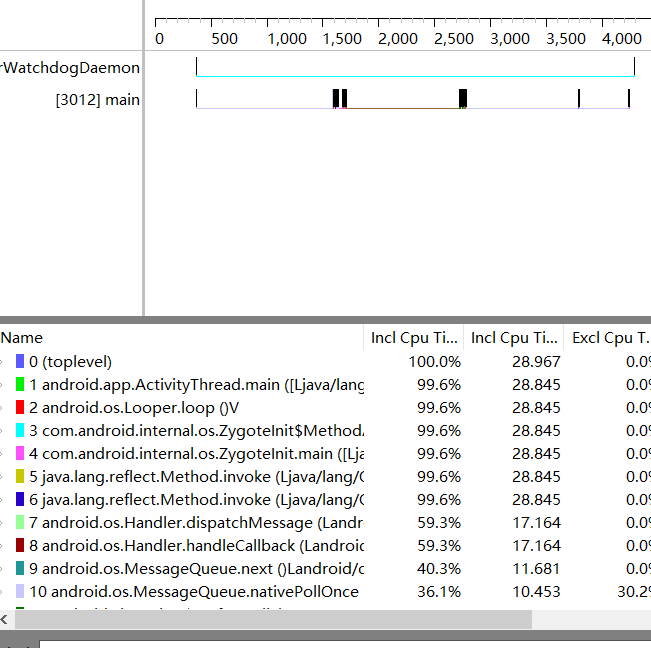Screen dimensions: 651x648
Task: Click the 4,000 mark on timeline ruler
Action: 622,39
